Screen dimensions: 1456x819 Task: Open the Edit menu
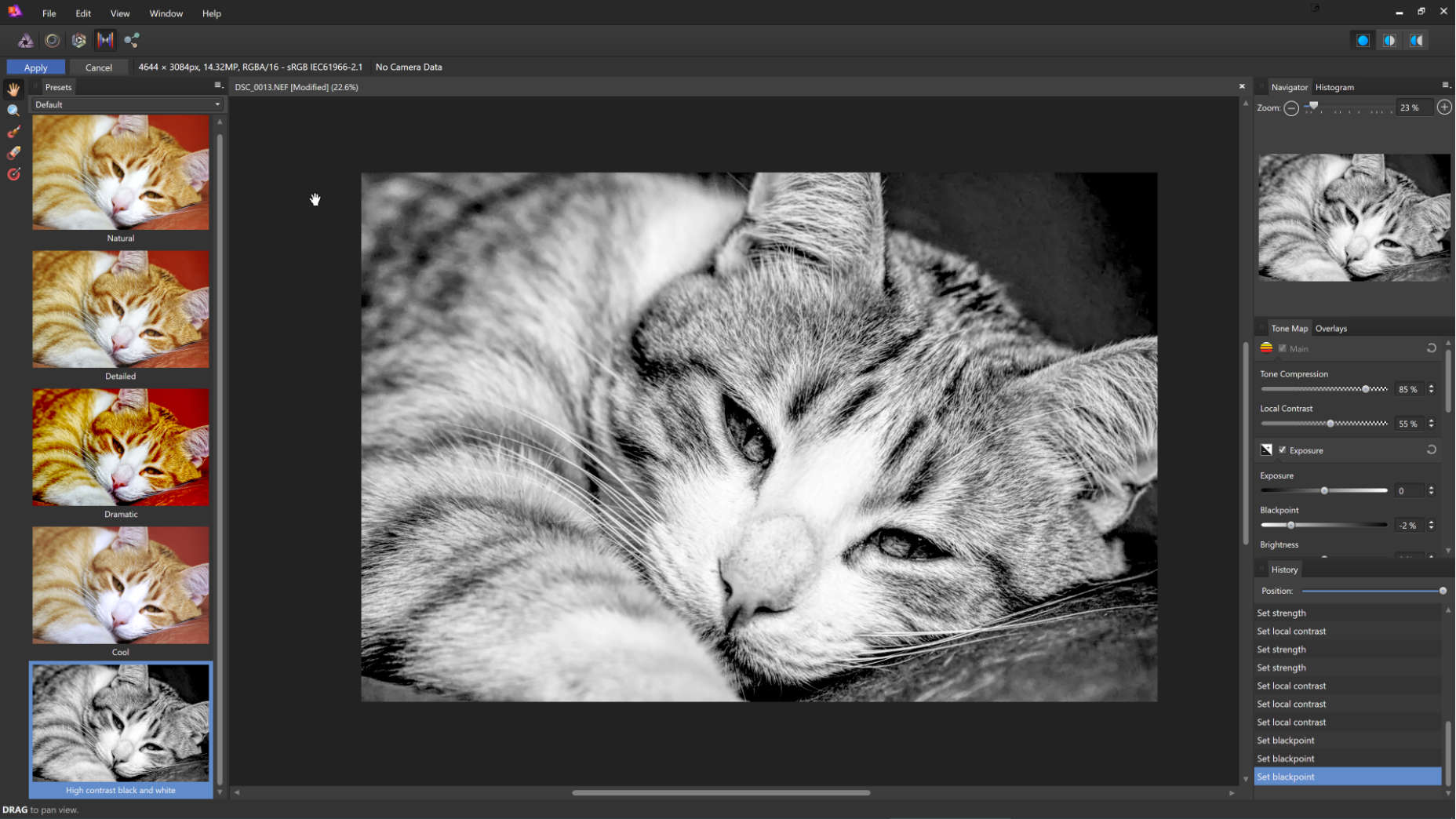[x=83, y=13]
